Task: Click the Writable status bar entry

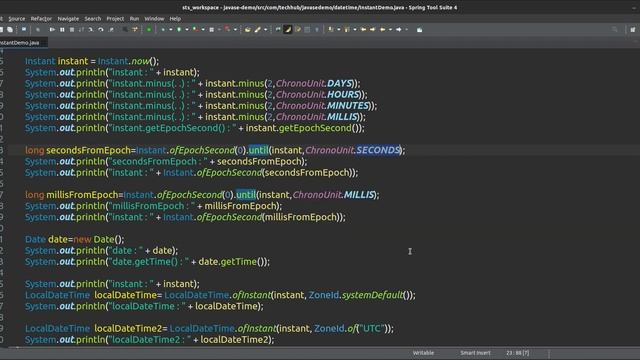Action: pos(423,353)
